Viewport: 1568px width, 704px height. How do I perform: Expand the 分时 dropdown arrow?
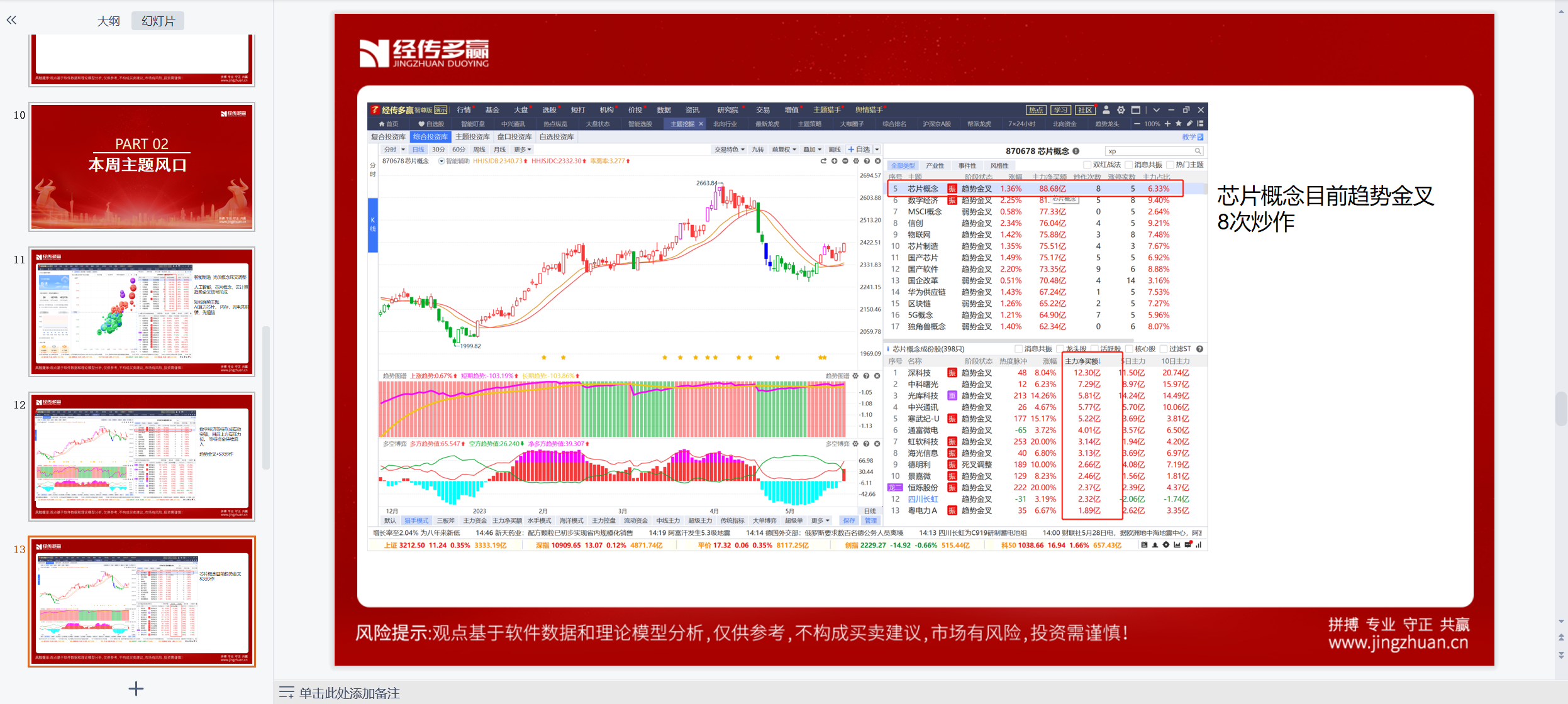coord(403,150)
